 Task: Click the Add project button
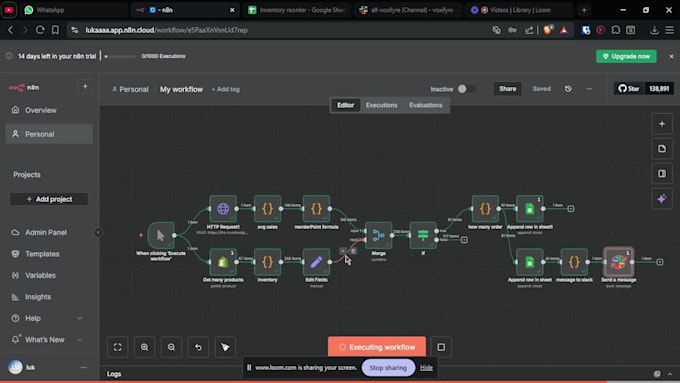coord(49,199)
